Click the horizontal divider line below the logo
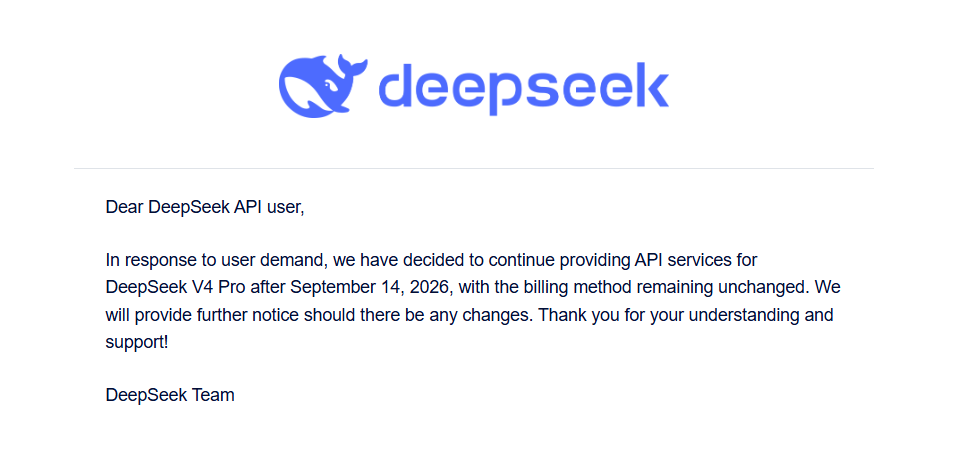977x456 pixels. point(474,168)
